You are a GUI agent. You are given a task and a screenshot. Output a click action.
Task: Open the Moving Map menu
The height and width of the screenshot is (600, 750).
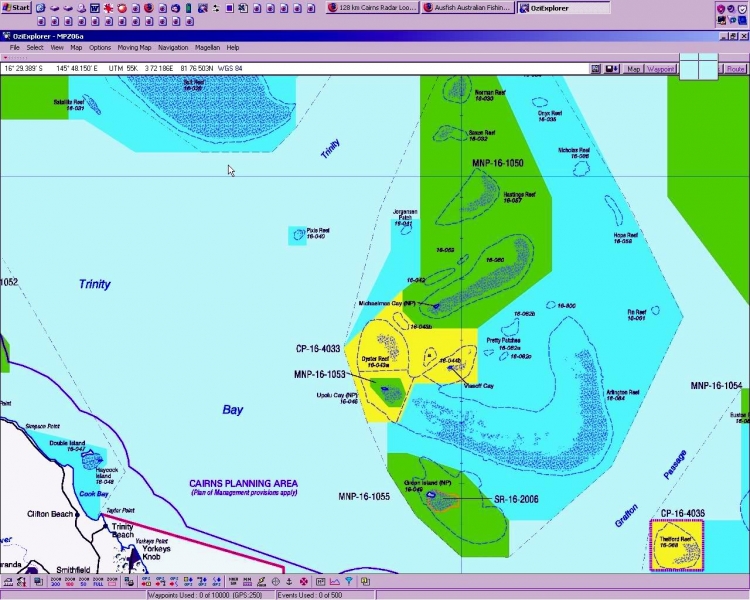coord(134,47)
